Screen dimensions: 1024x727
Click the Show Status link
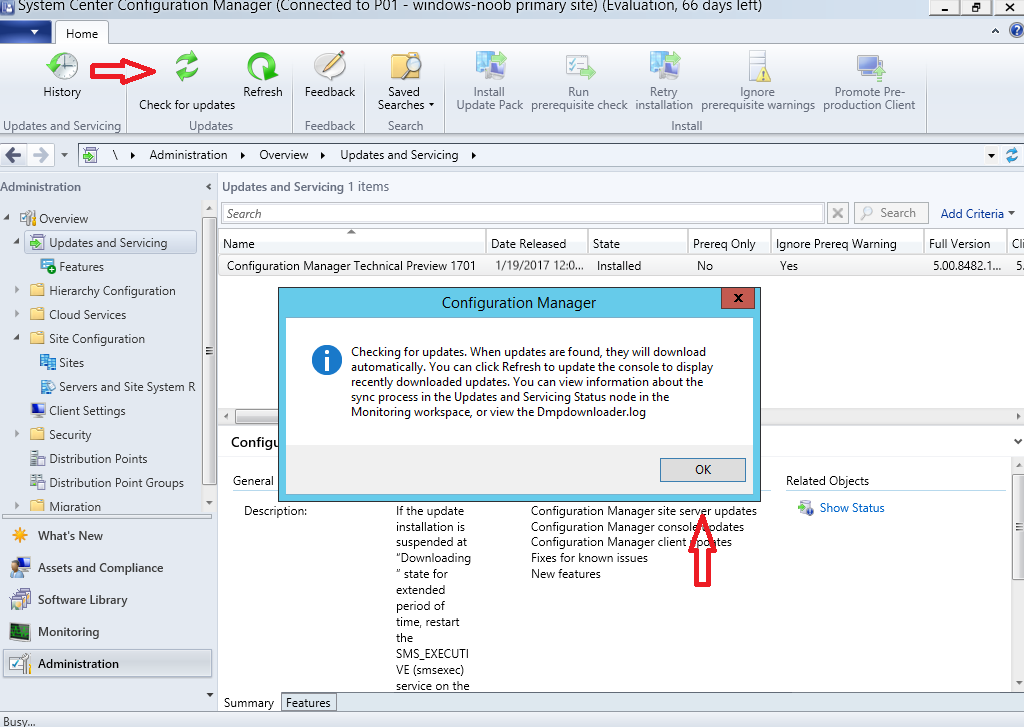(852, 508)
